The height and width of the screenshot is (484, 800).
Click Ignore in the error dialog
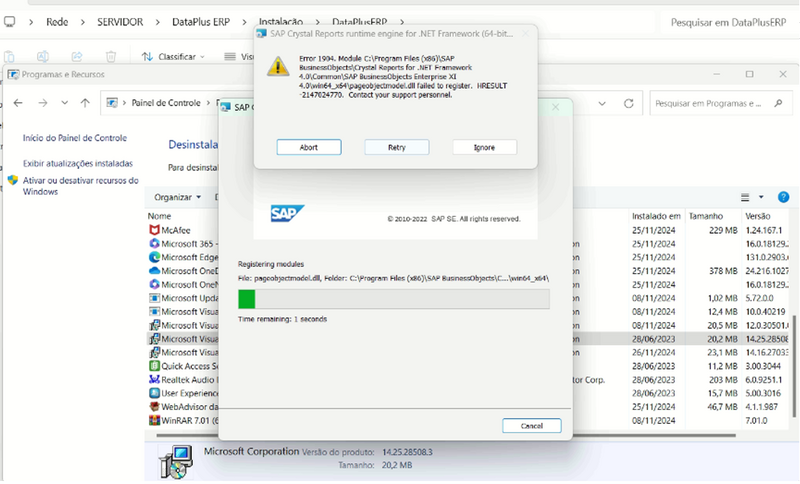point(484,147)
